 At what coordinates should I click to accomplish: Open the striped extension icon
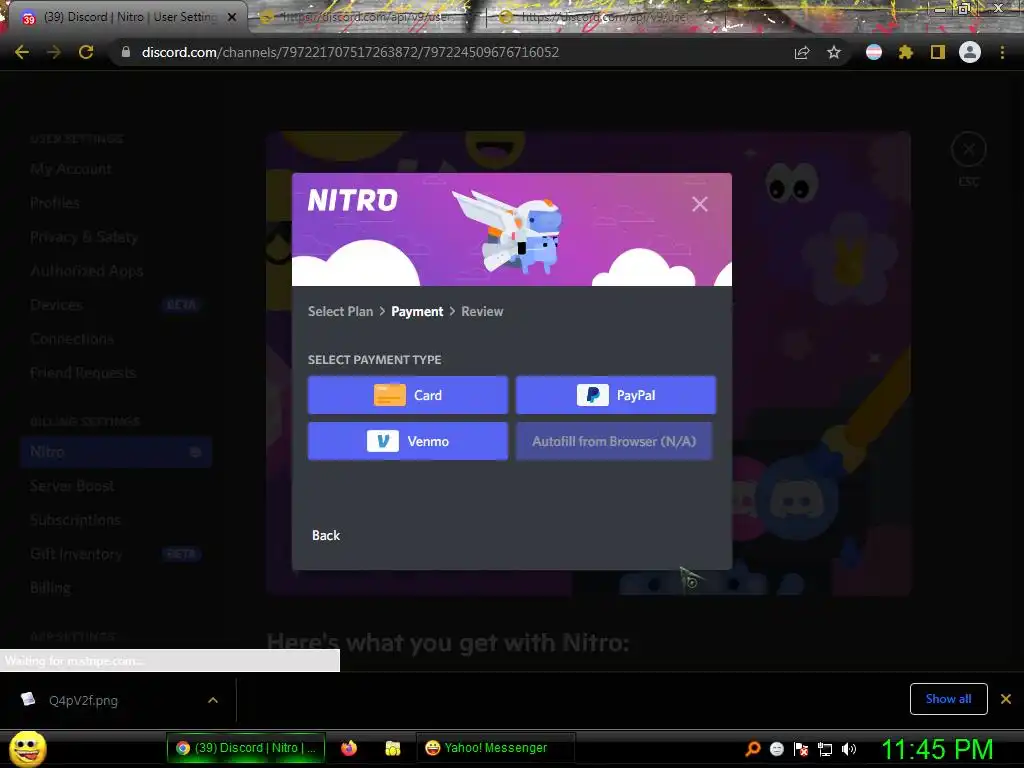coord(874,52)
